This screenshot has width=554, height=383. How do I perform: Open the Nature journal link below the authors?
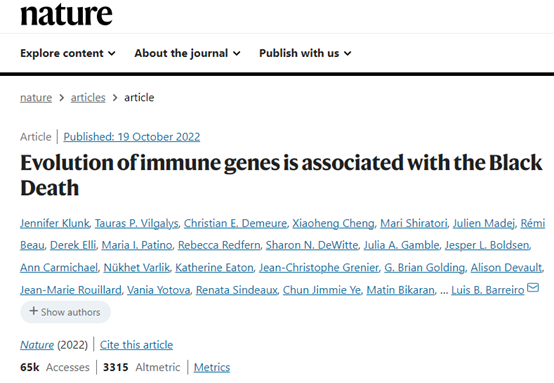click(37, 345)
